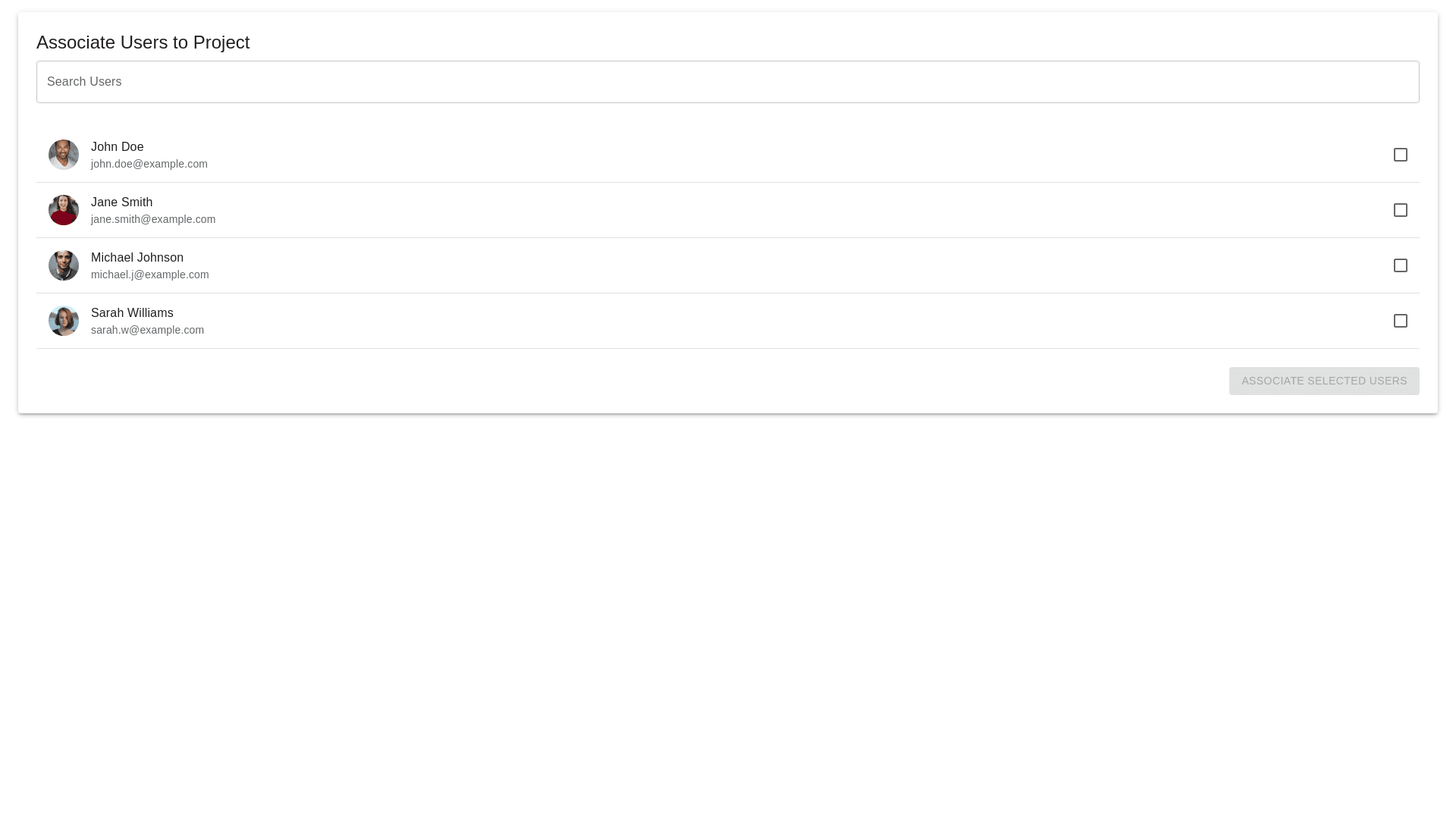Click the john.doe@example.com email address

149,164
